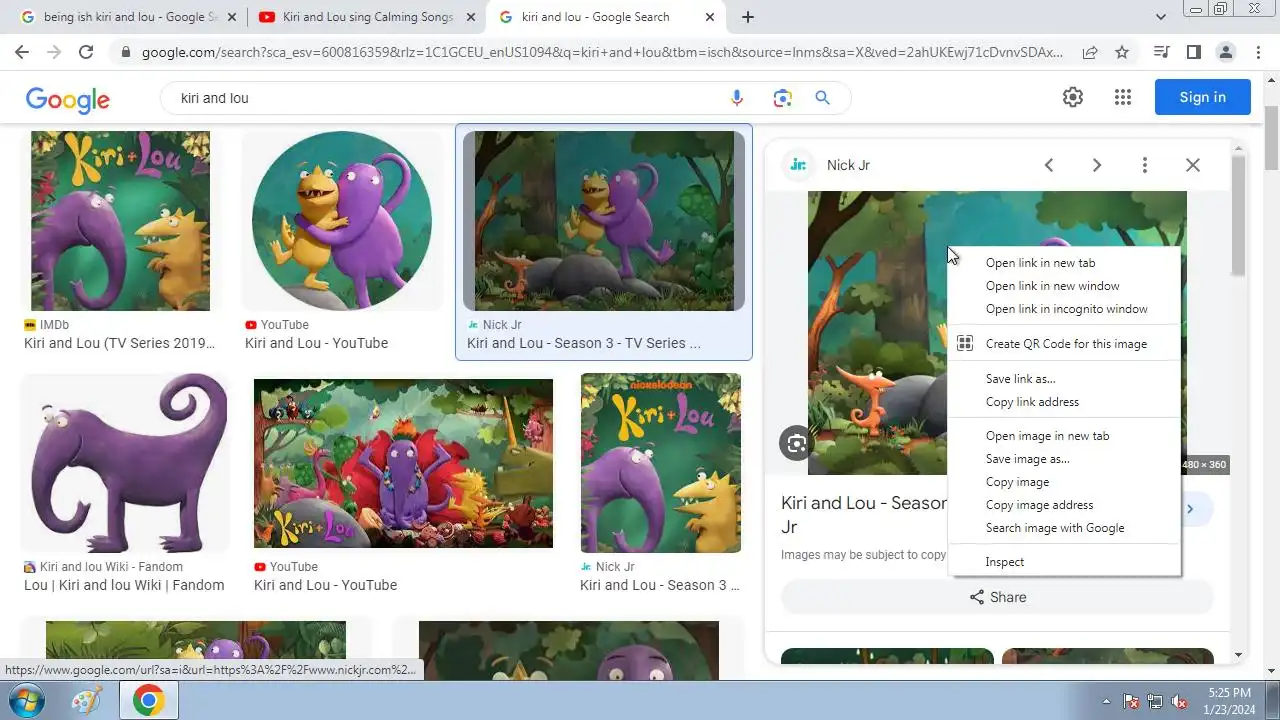Open the Google logo homepage link
This screenshot has height=720, width=1280.
[x=68, y=99]
